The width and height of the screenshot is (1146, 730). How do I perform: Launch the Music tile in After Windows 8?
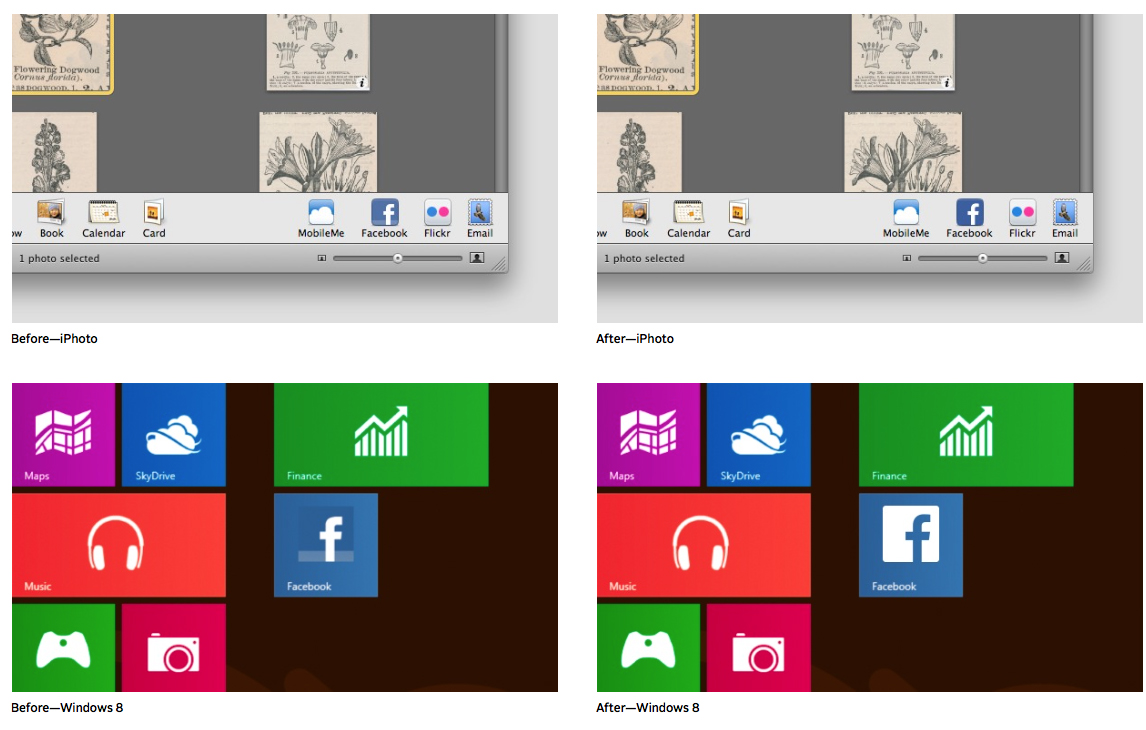[x=703, y=544]
